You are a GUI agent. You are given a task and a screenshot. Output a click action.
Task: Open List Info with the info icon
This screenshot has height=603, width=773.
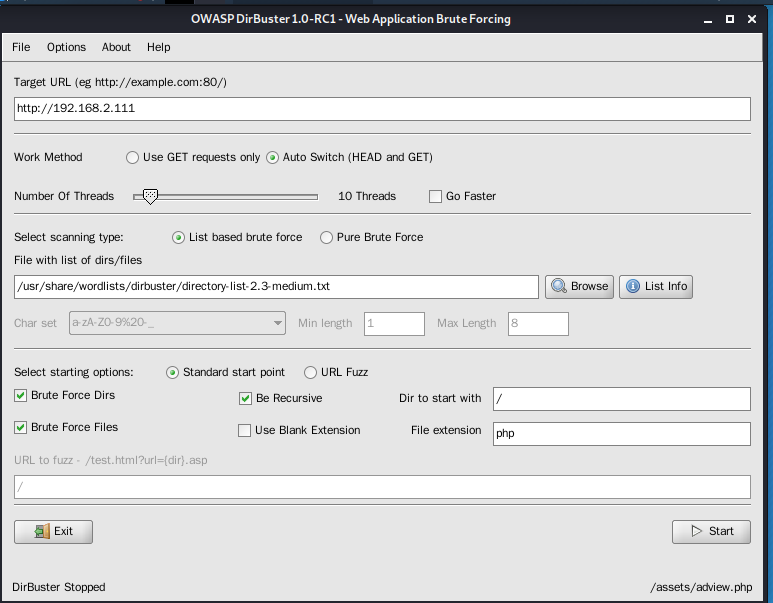(x=655, y=286)
